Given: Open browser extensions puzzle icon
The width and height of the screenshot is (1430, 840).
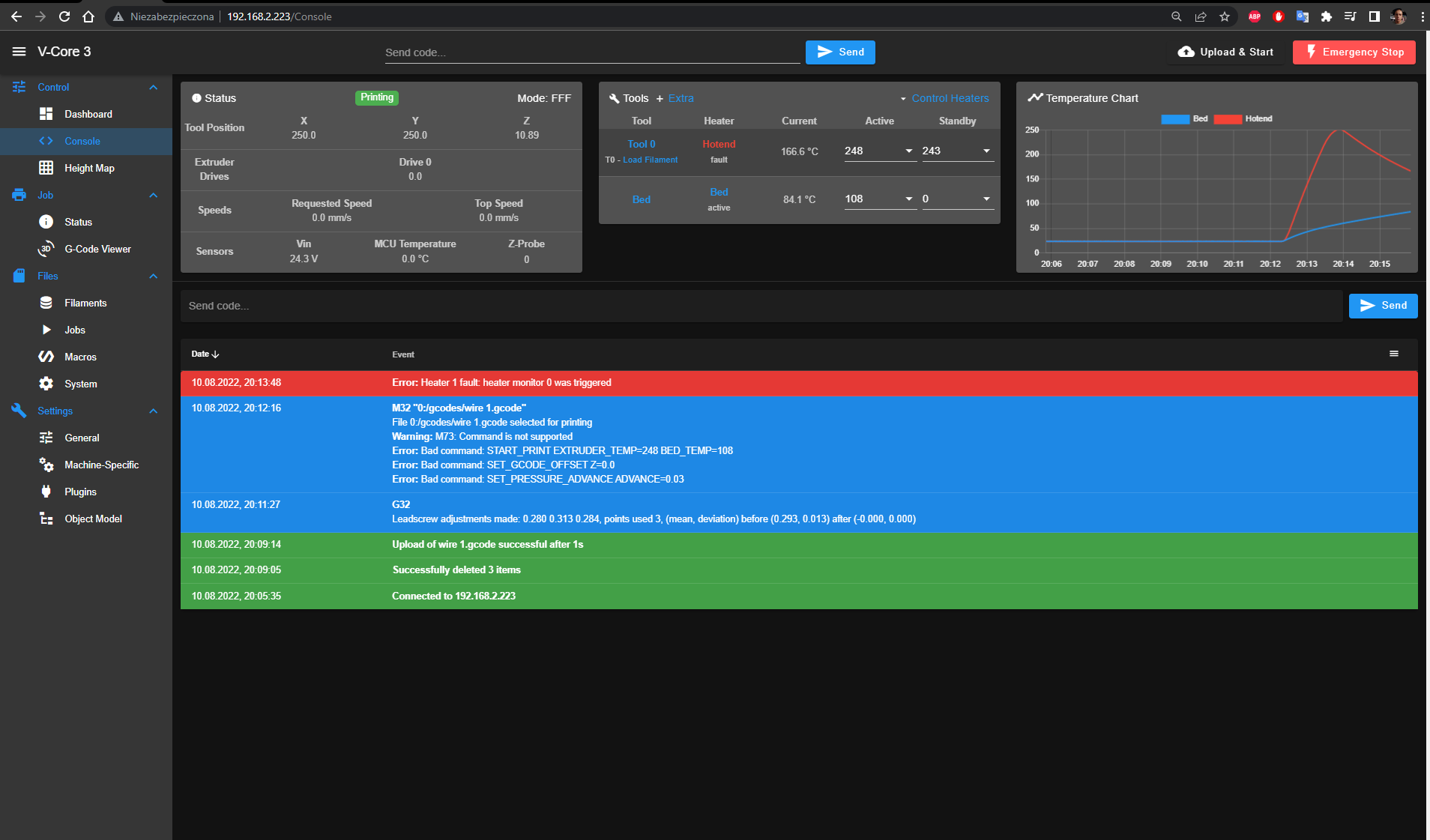Looking at the screenshot, I should pos(1327,16).
